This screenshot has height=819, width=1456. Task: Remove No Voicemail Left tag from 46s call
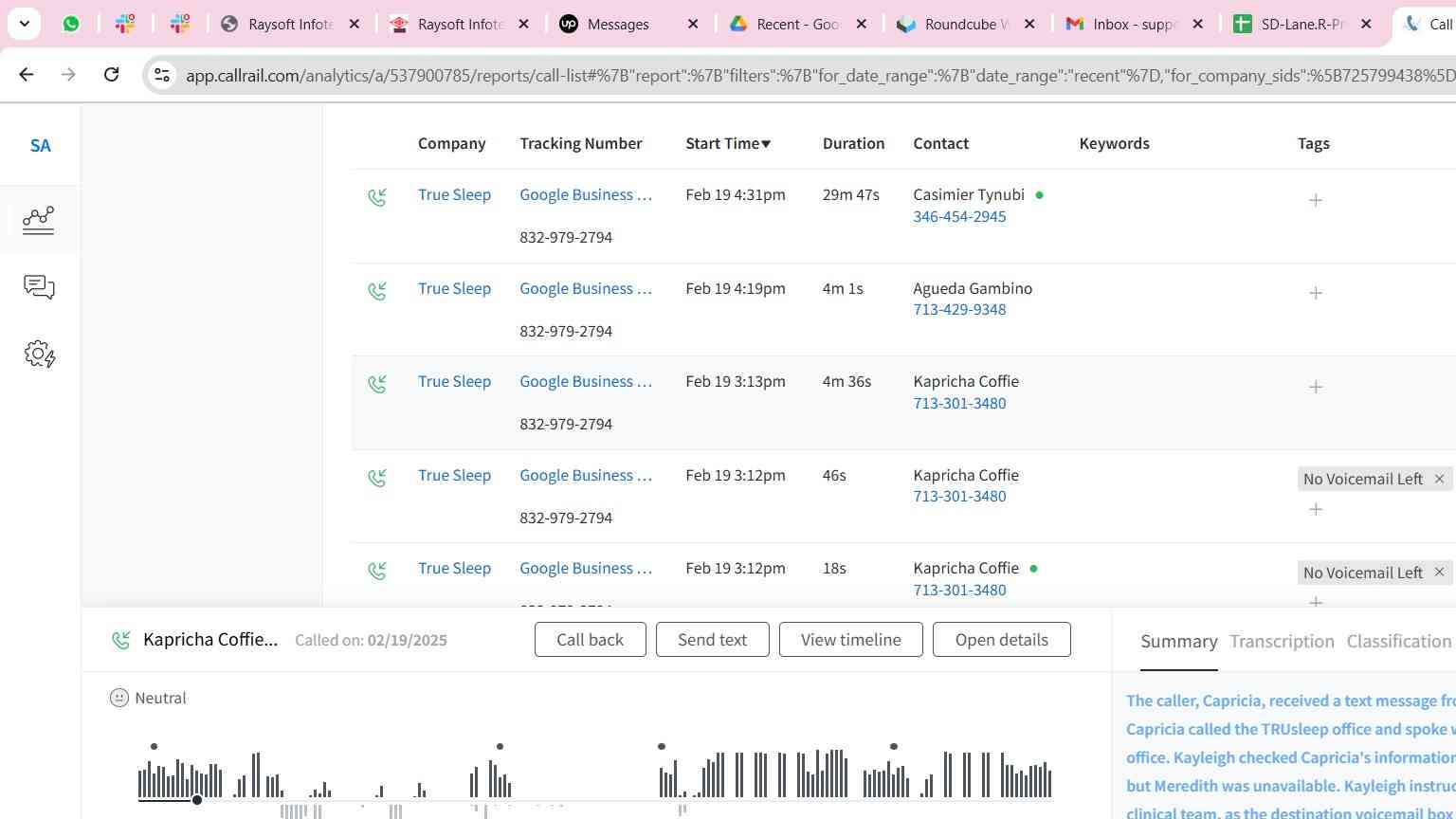[x=1439, y=479]
